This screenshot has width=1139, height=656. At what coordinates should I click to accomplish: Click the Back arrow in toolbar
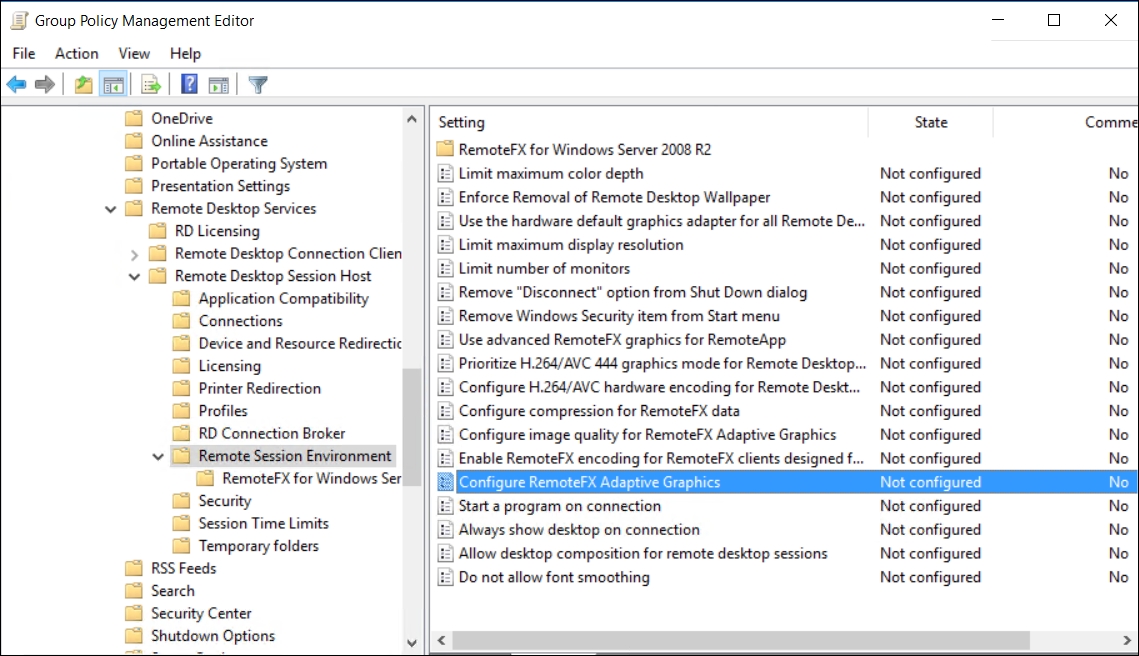coord(16,85)
